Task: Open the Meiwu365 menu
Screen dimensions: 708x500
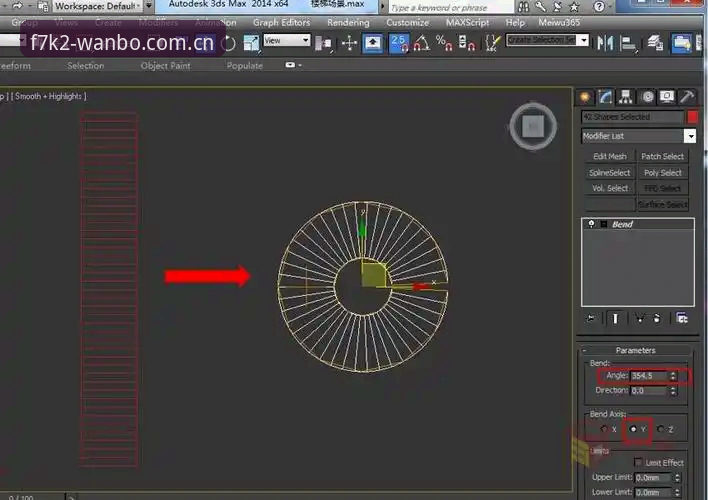Action: 559,22
